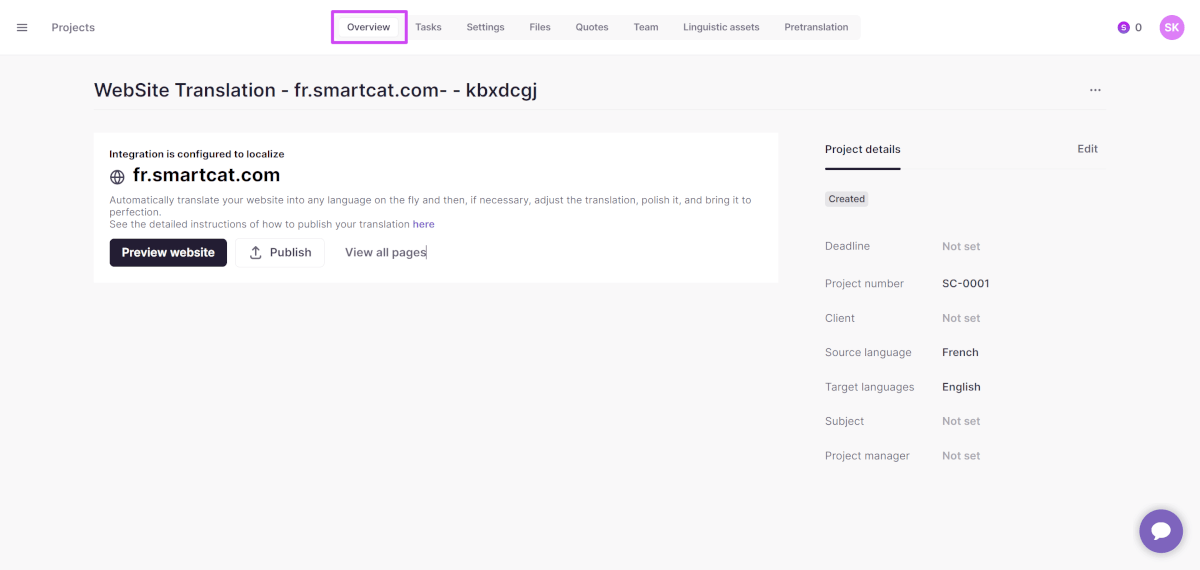Go to the Projects breadcrumb

pos(73,28)
